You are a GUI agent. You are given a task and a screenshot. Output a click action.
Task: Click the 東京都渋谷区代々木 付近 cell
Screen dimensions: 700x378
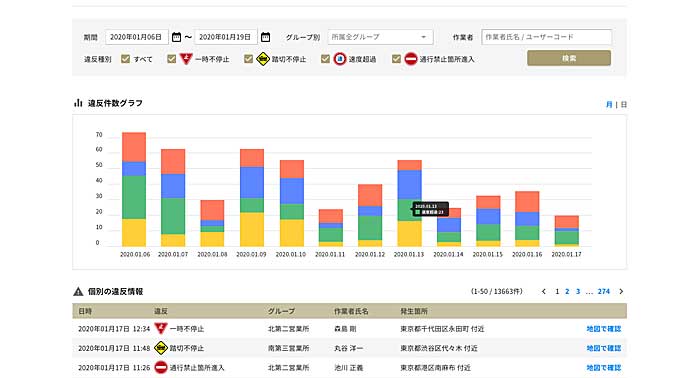click(x=439, y=348)
